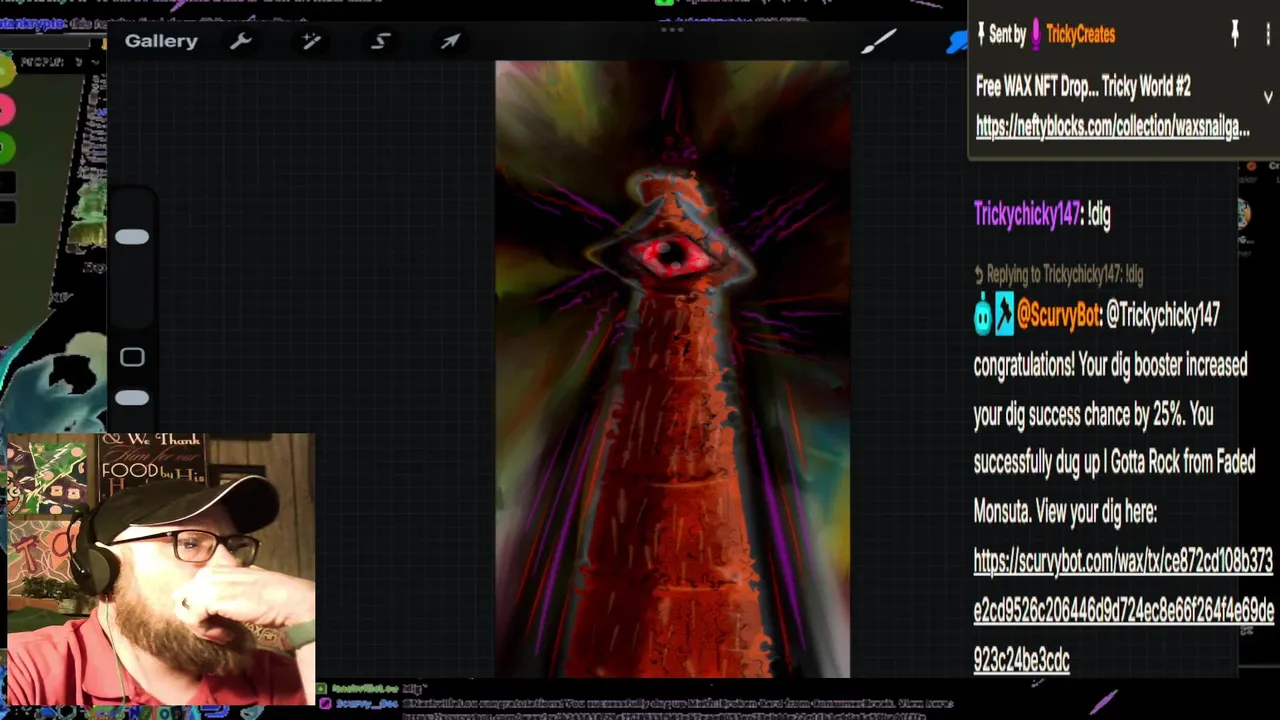This screenshot has width=1280, height=720.
Task: Unpin the pinned chat message
Action: pos(1235,34)
